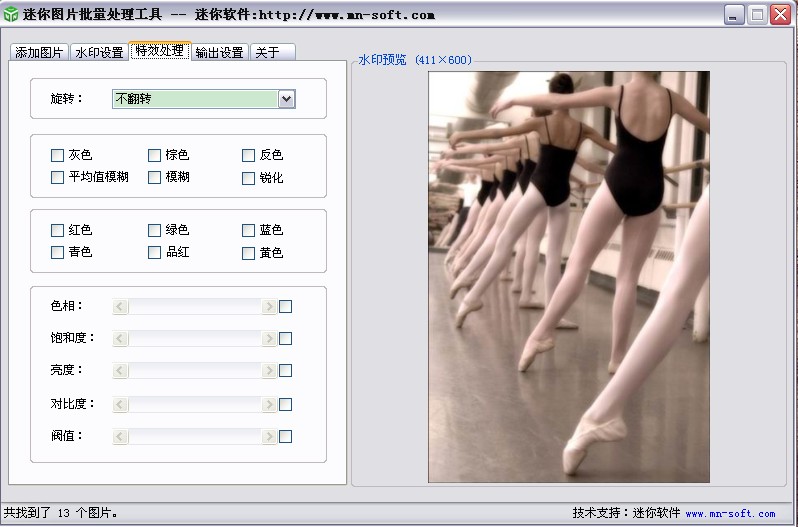
Task: Click the 亮度 slider right arrow
Action: (269, 370)
